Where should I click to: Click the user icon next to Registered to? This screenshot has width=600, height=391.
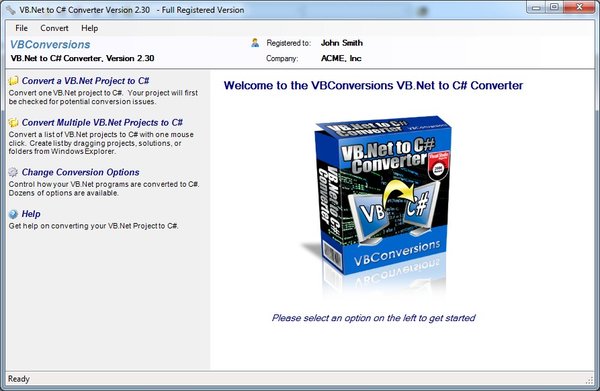point(255,43)
